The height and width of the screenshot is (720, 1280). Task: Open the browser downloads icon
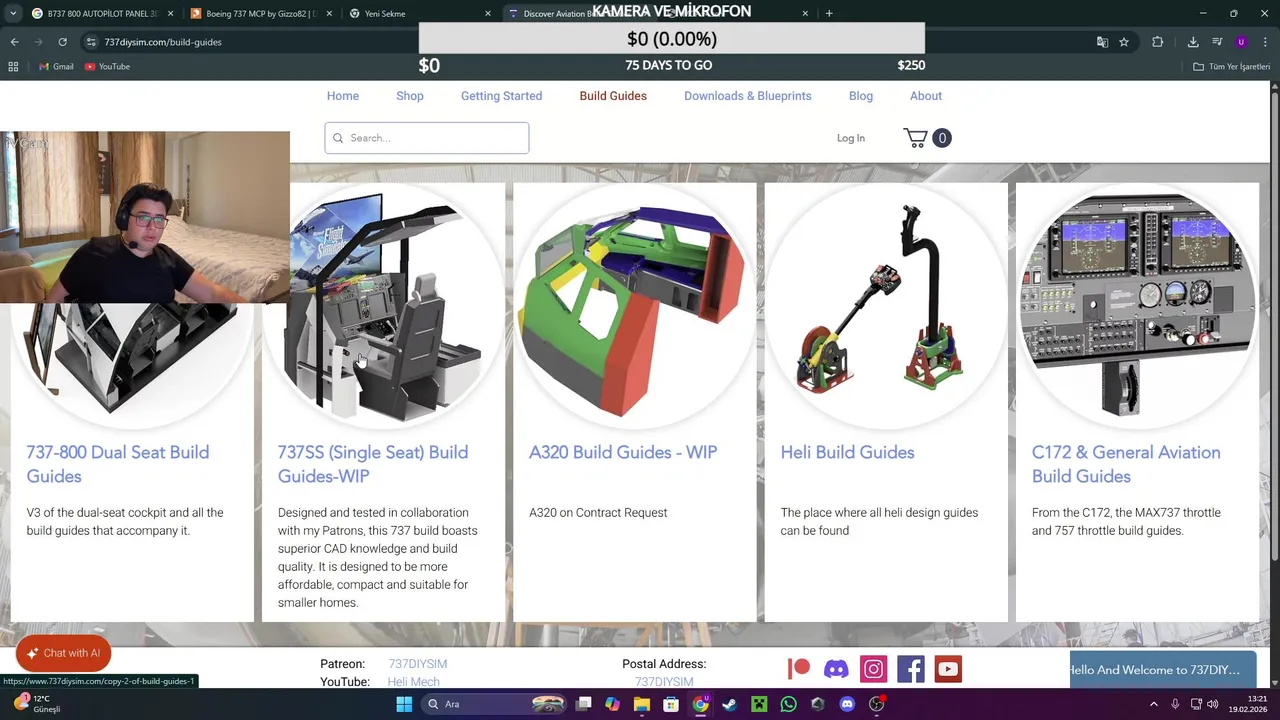pos(1193,42)
